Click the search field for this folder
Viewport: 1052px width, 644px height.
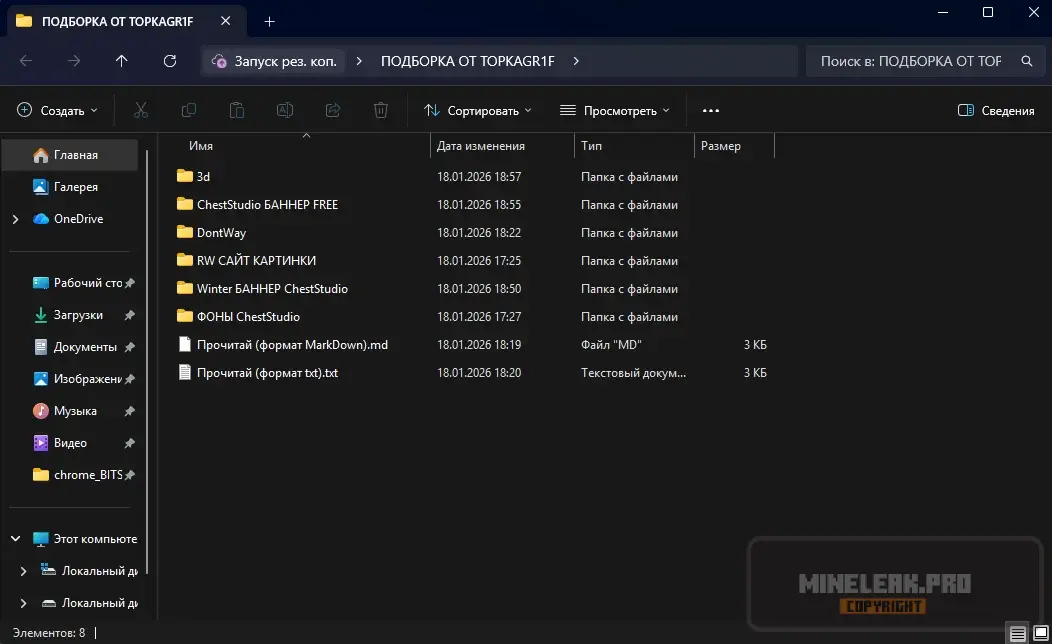910,61
